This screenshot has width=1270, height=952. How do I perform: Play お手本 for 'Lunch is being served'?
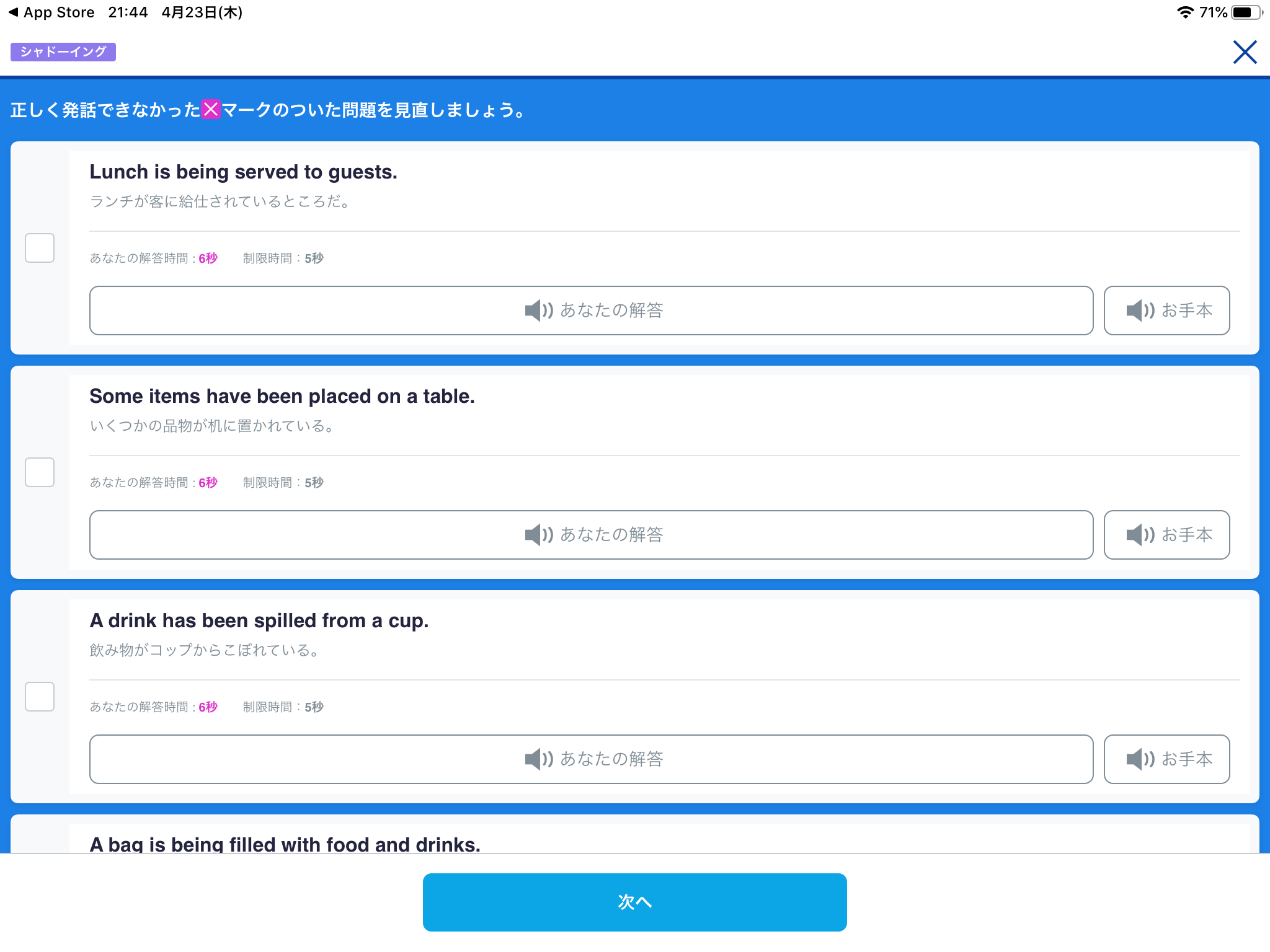(1166, 311)
